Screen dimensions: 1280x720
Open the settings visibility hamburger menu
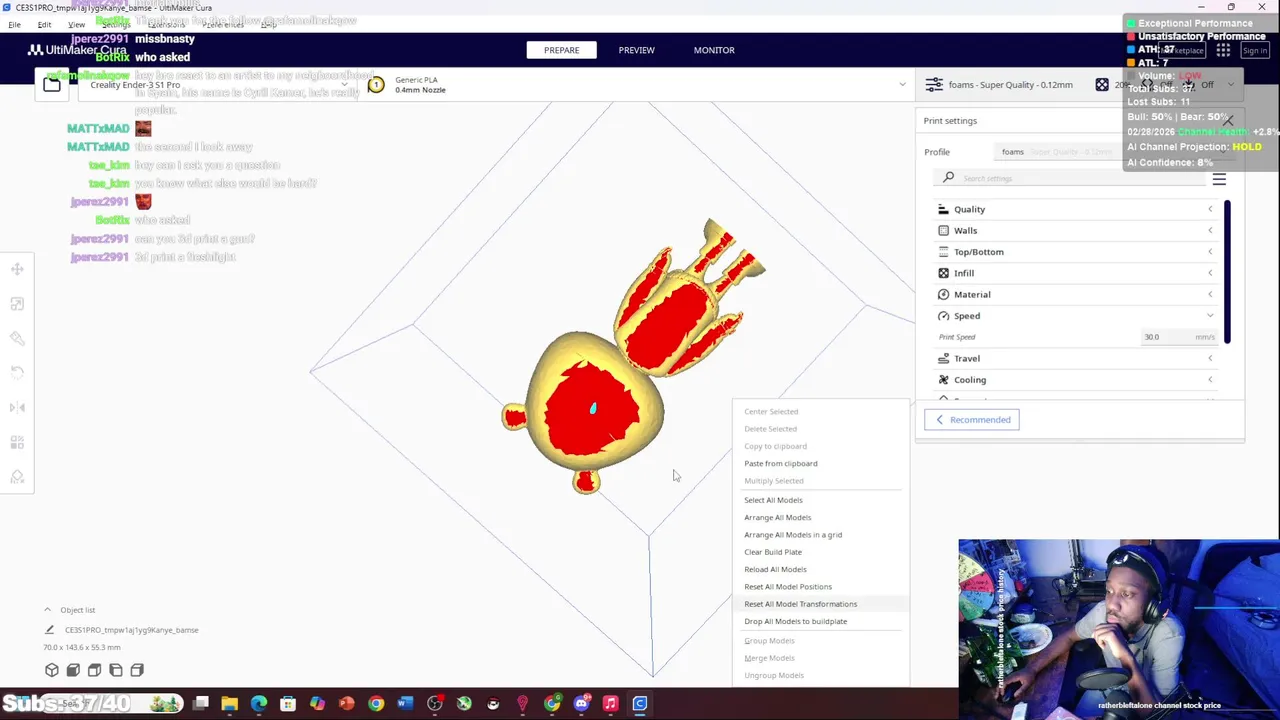[1219, 179]
